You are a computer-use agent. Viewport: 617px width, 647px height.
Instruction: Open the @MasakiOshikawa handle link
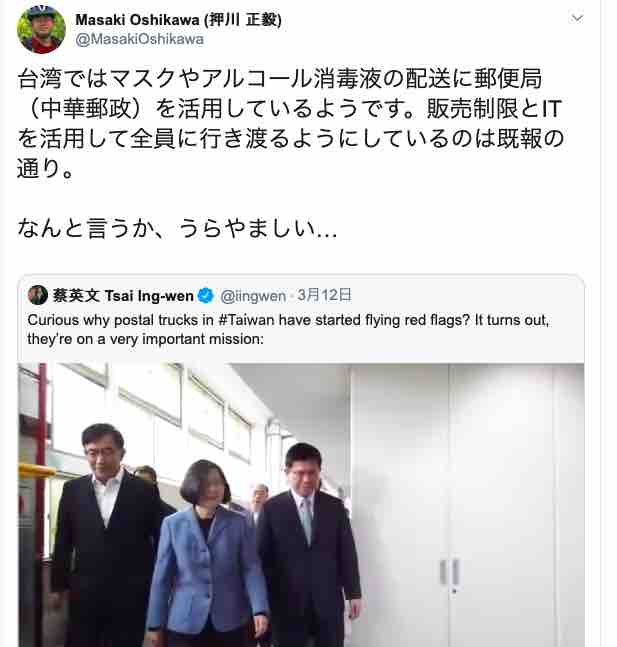(x=139, y=39)
